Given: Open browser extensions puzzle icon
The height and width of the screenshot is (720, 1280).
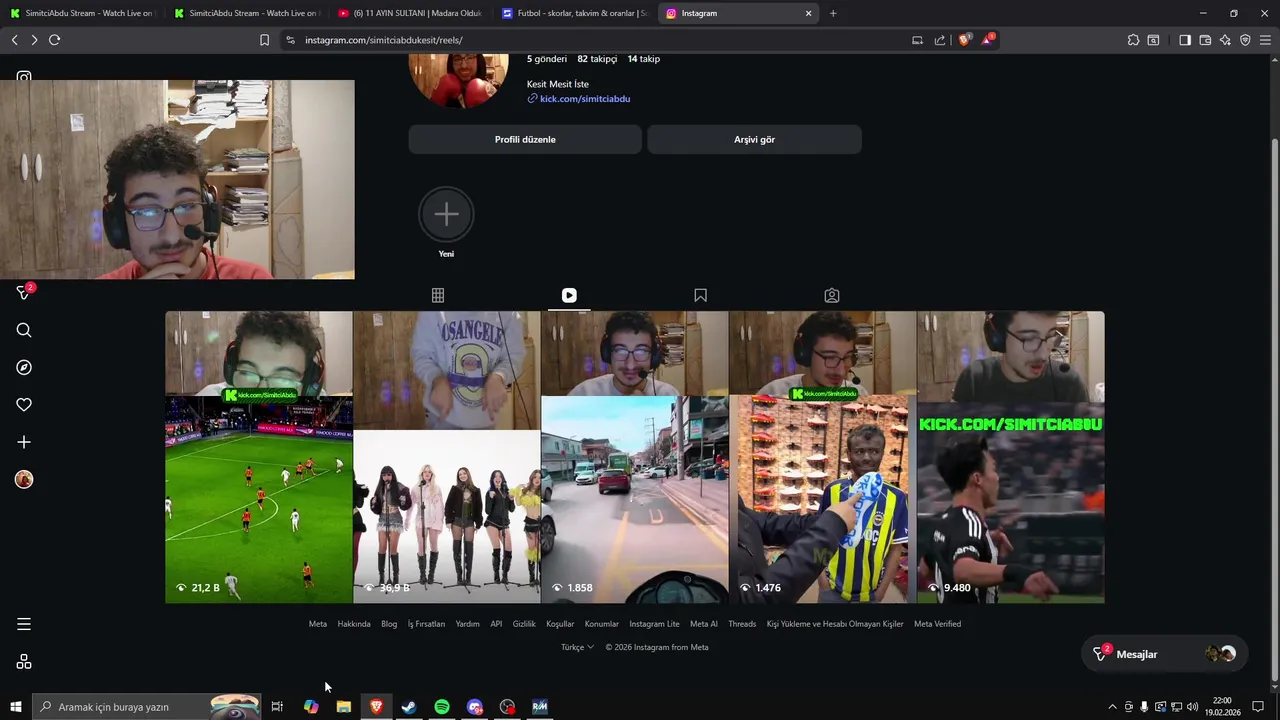Looking at the screenshot, I should click(1133, 40).
